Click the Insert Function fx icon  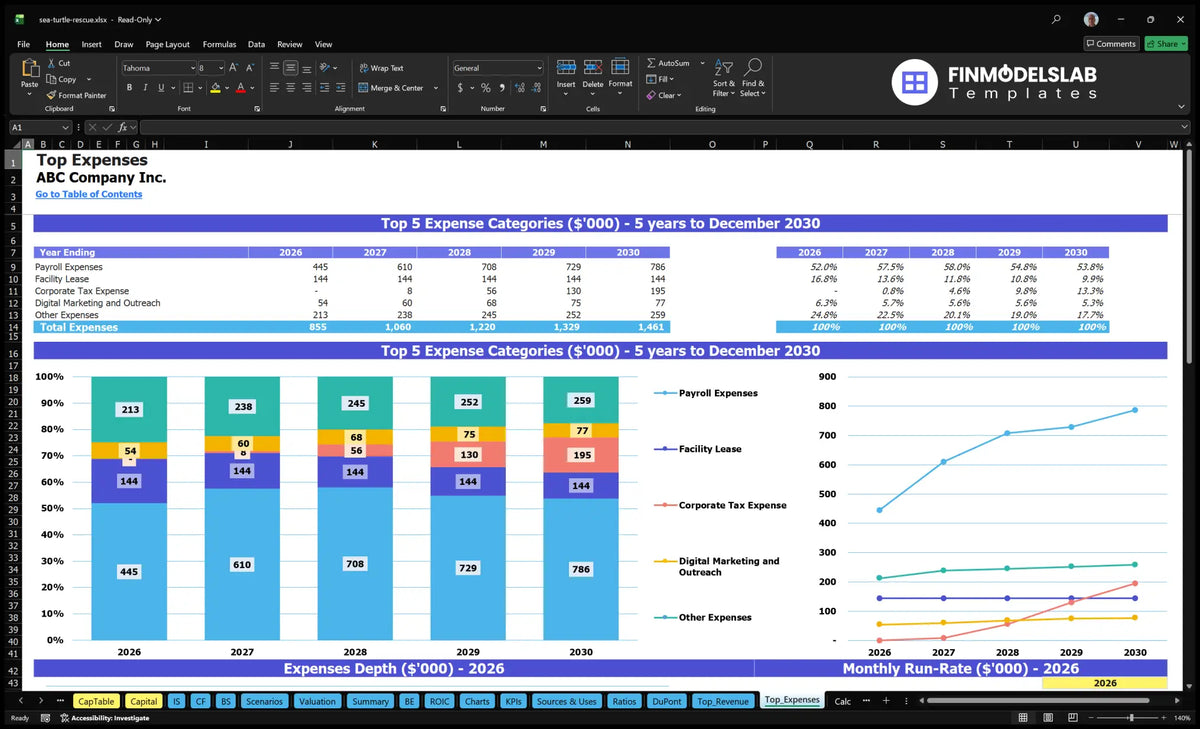point(123,127)
